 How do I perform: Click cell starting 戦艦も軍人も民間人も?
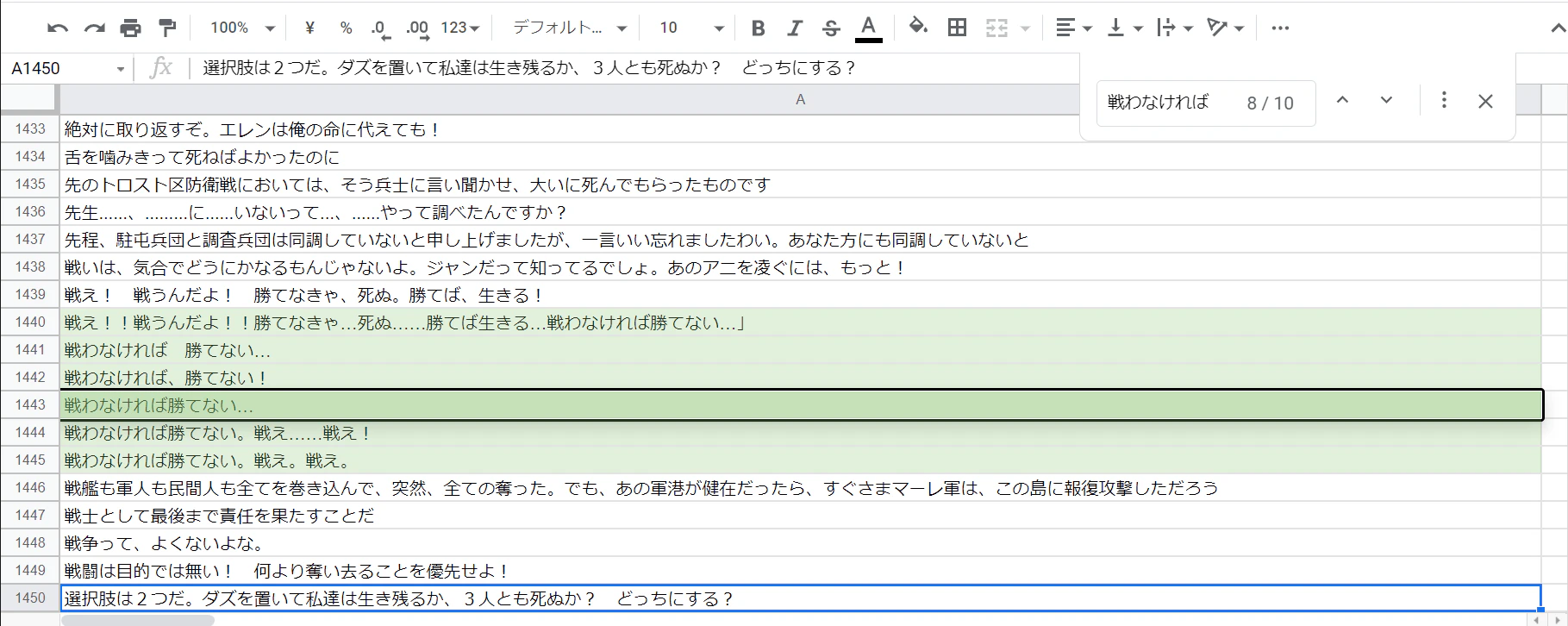(x=800, y=488)
